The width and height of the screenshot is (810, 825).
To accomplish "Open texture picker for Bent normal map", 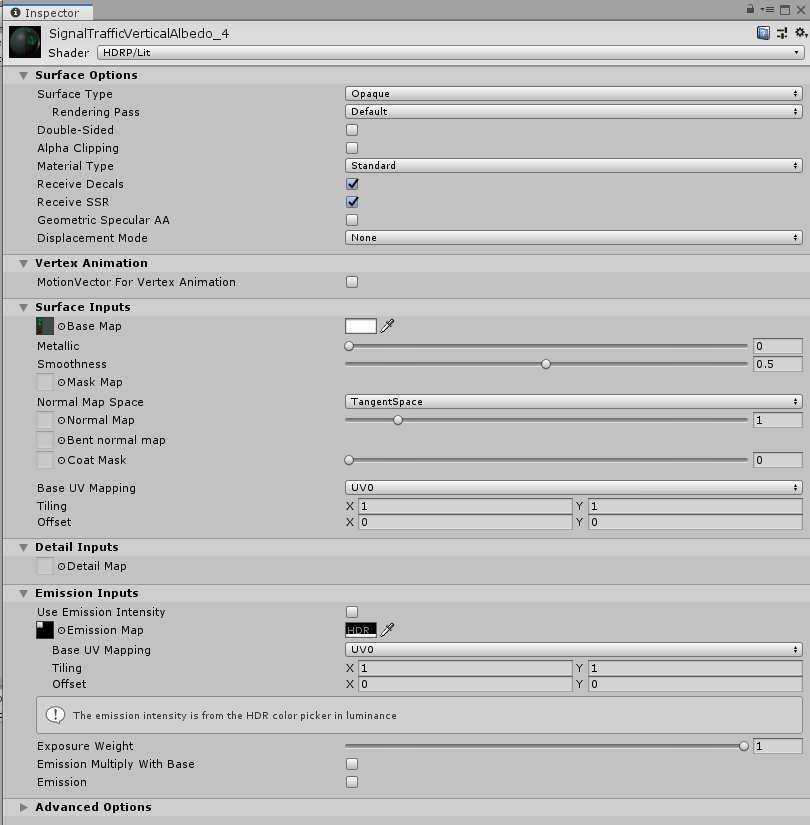I will [62, 440].
